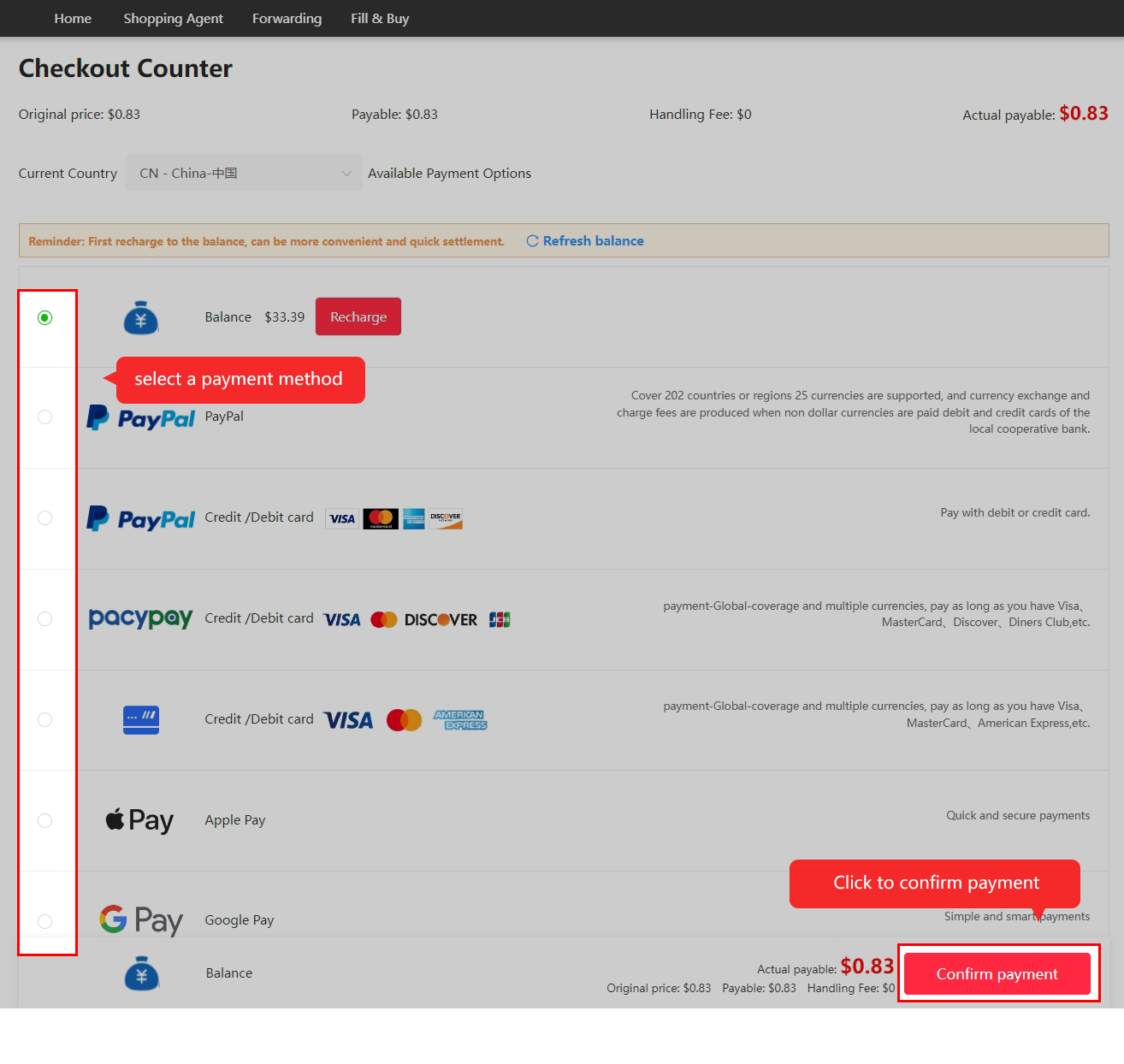The image size is (1124, 1064).
Task: Click the Confirm payment button
Action: pyautogui.click(x=997, y=973)
